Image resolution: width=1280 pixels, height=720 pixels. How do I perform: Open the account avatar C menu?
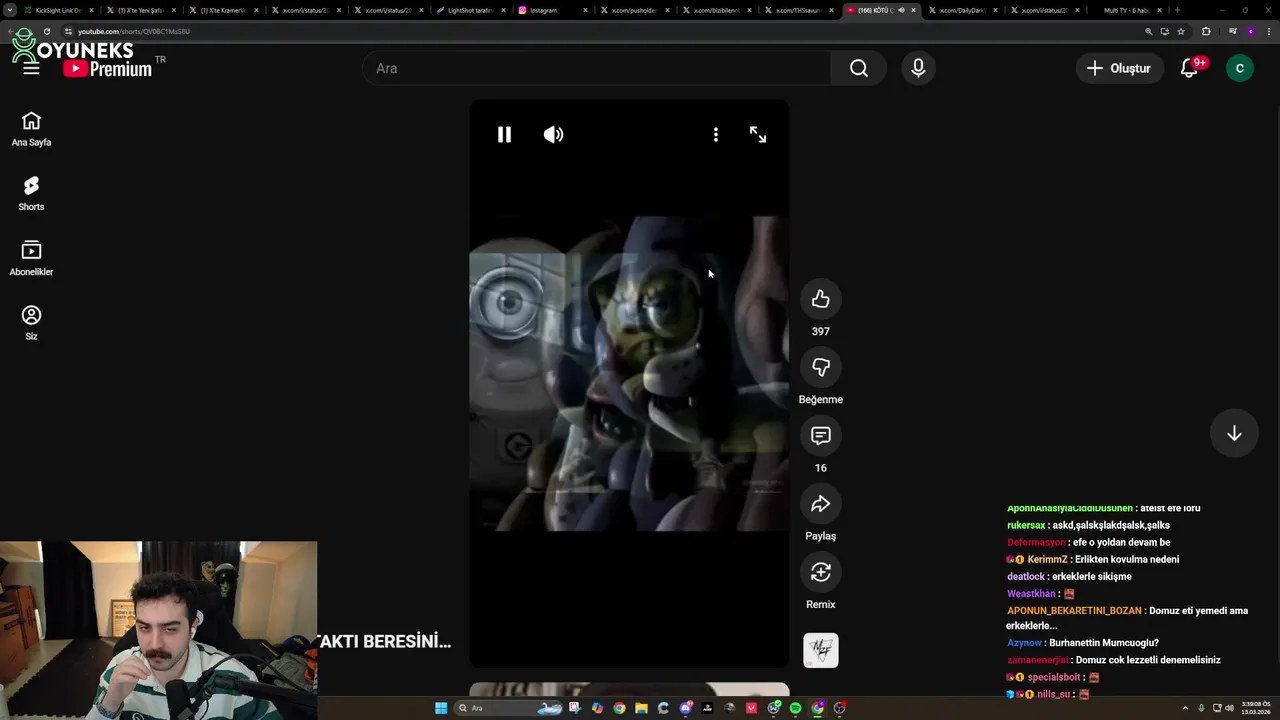(x=1240, y=68)
